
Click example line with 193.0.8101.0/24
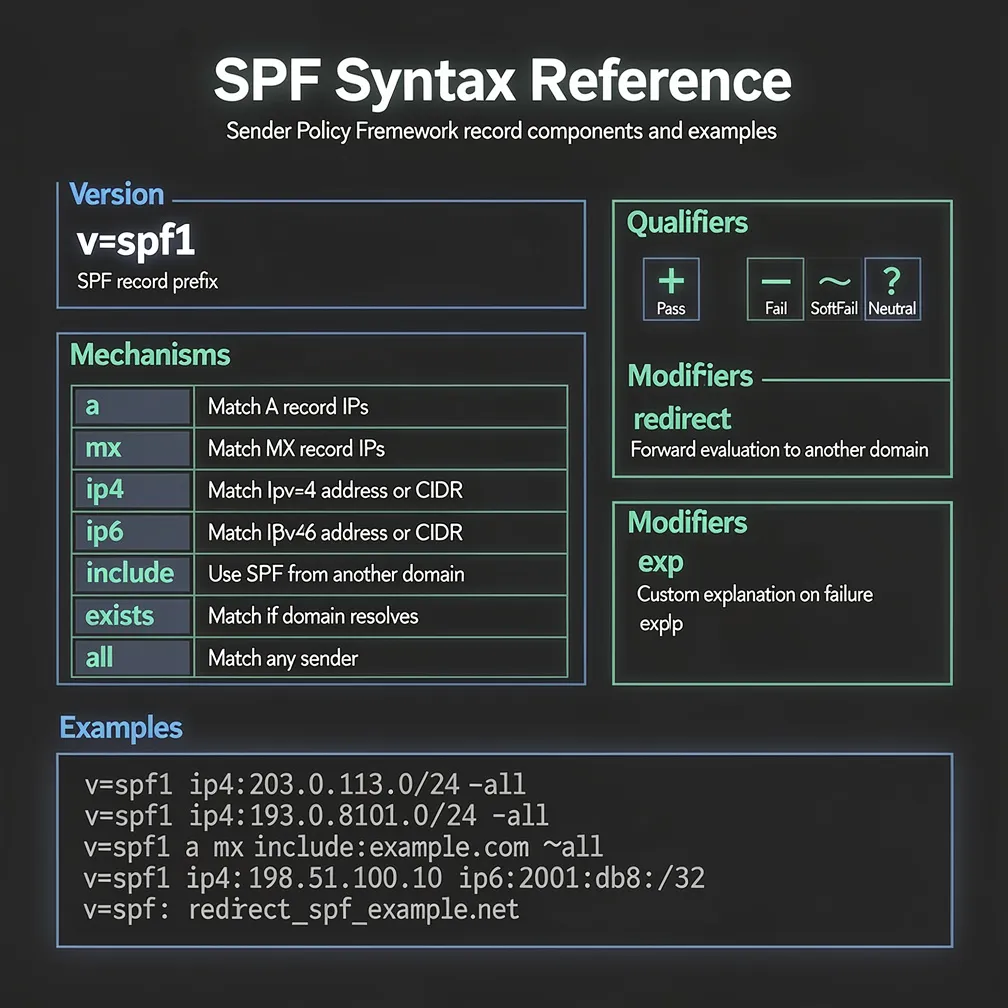tap(316, 815)
